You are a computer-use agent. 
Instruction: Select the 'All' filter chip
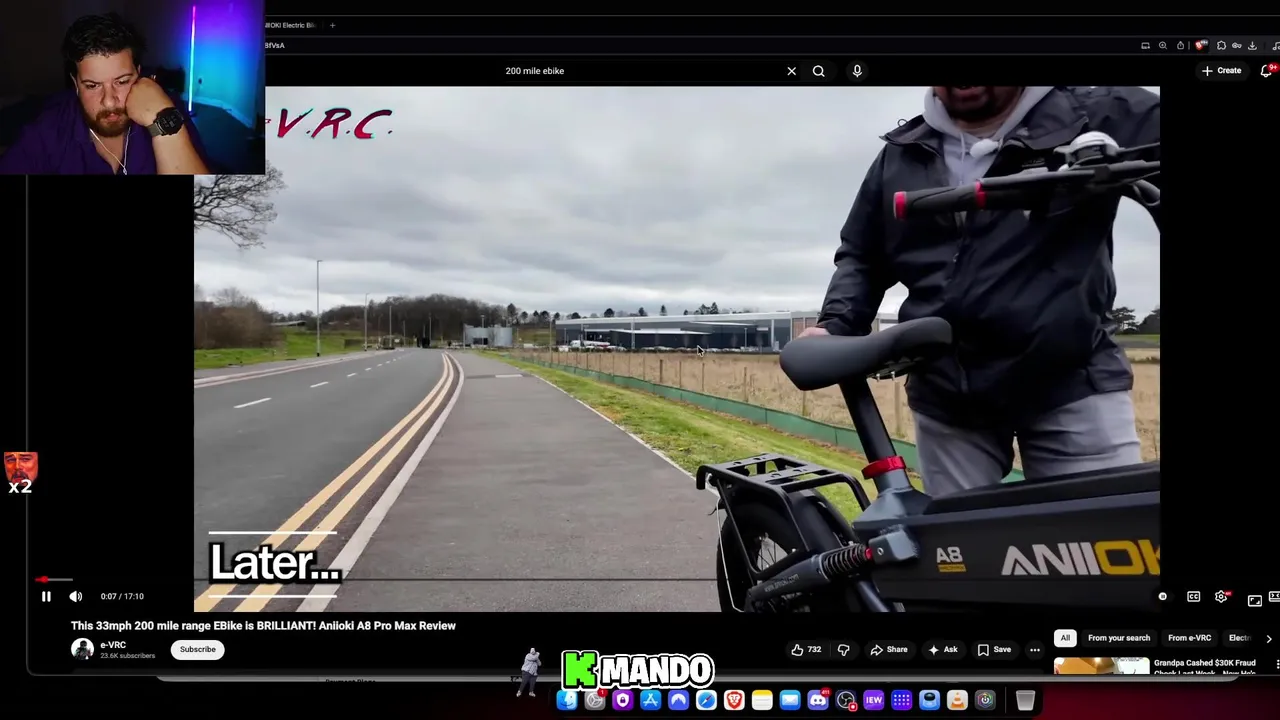tap(1065, 638)
